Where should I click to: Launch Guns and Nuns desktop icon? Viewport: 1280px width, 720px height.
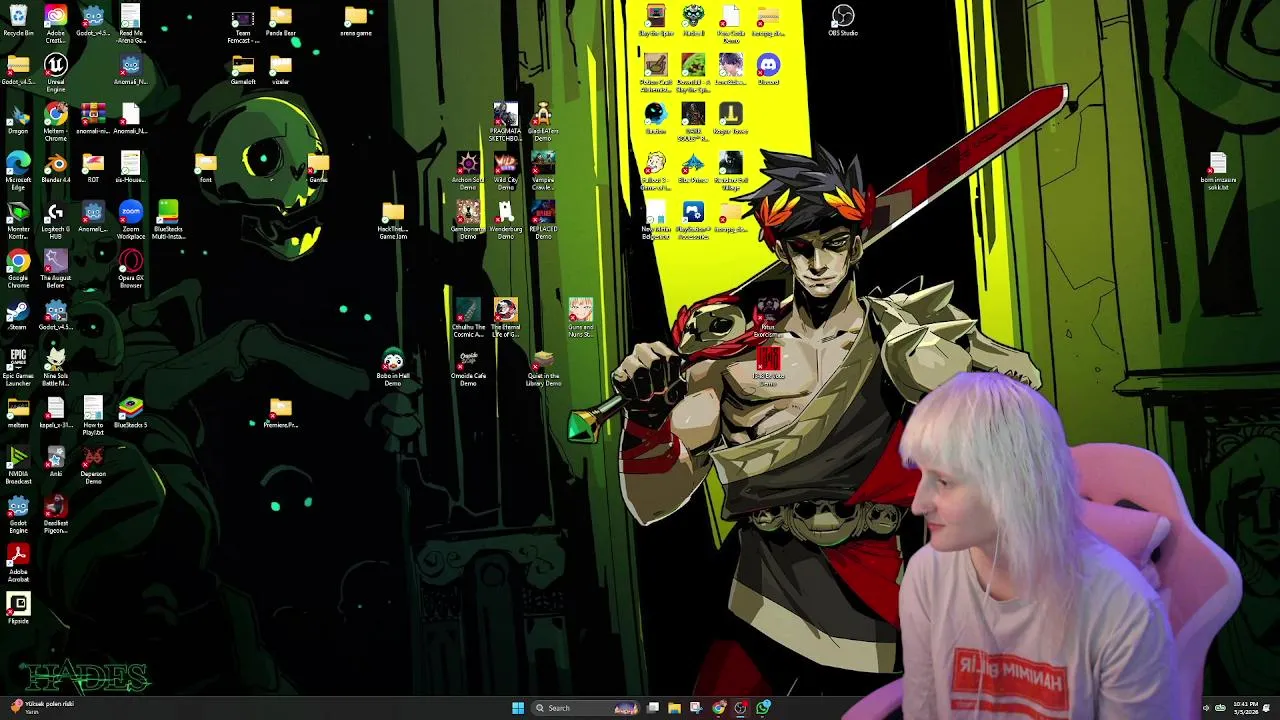[x=581, y=318]
